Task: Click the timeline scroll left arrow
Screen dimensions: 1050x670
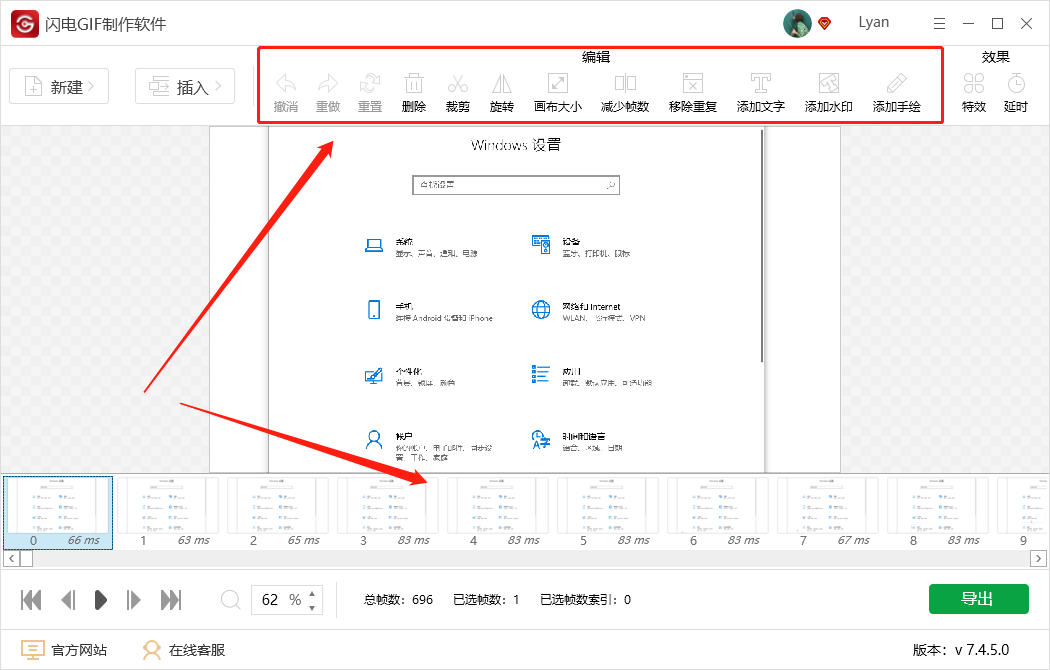Action: pos(11,558)
